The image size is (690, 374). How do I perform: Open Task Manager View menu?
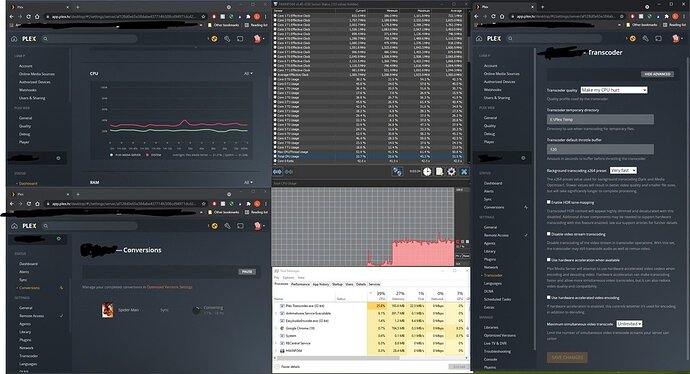301,278
